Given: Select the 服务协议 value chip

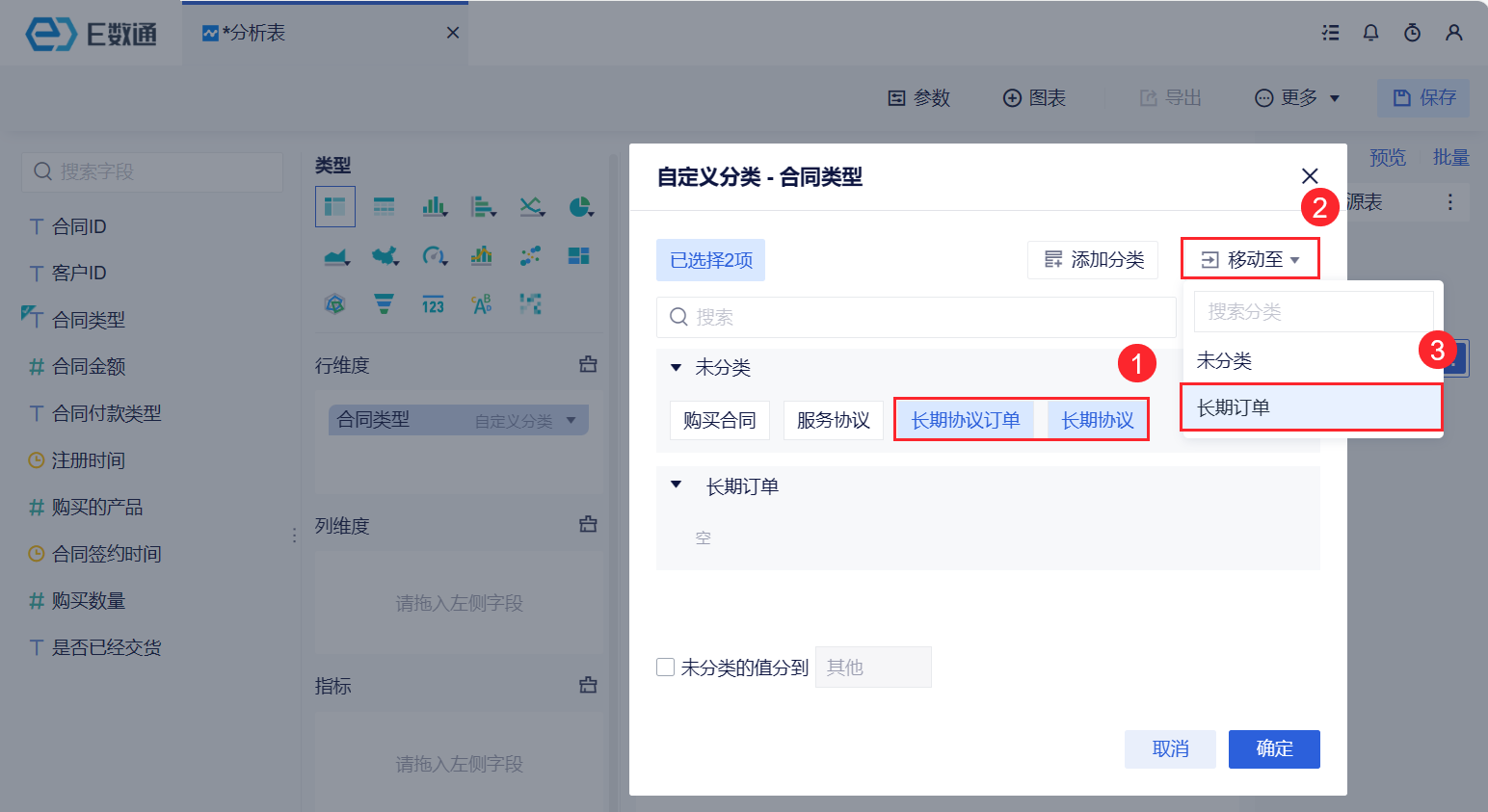Looking at the screenshot, I should (x=834, y=420).
